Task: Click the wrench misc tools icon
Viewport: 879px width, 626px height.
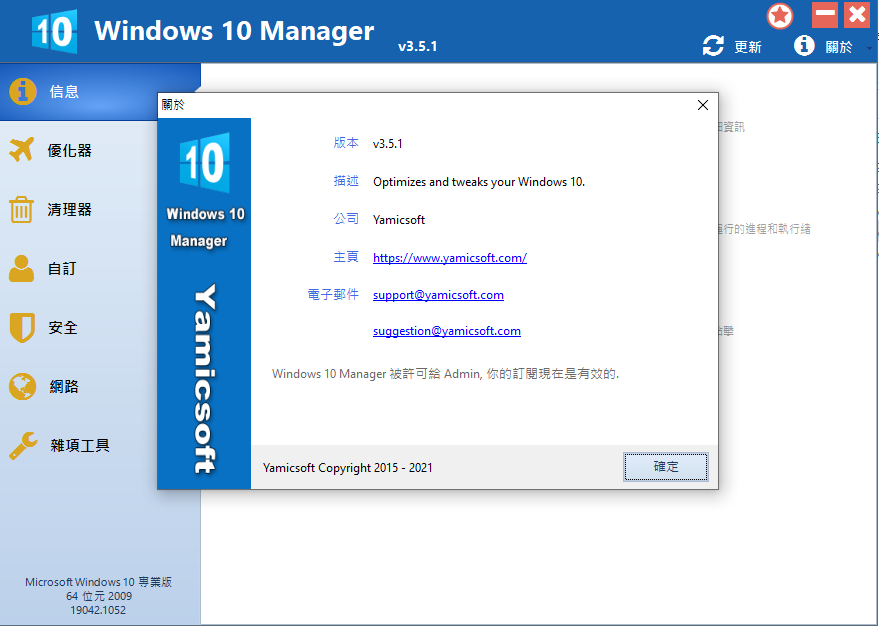Action: click(x=23, y=446)
